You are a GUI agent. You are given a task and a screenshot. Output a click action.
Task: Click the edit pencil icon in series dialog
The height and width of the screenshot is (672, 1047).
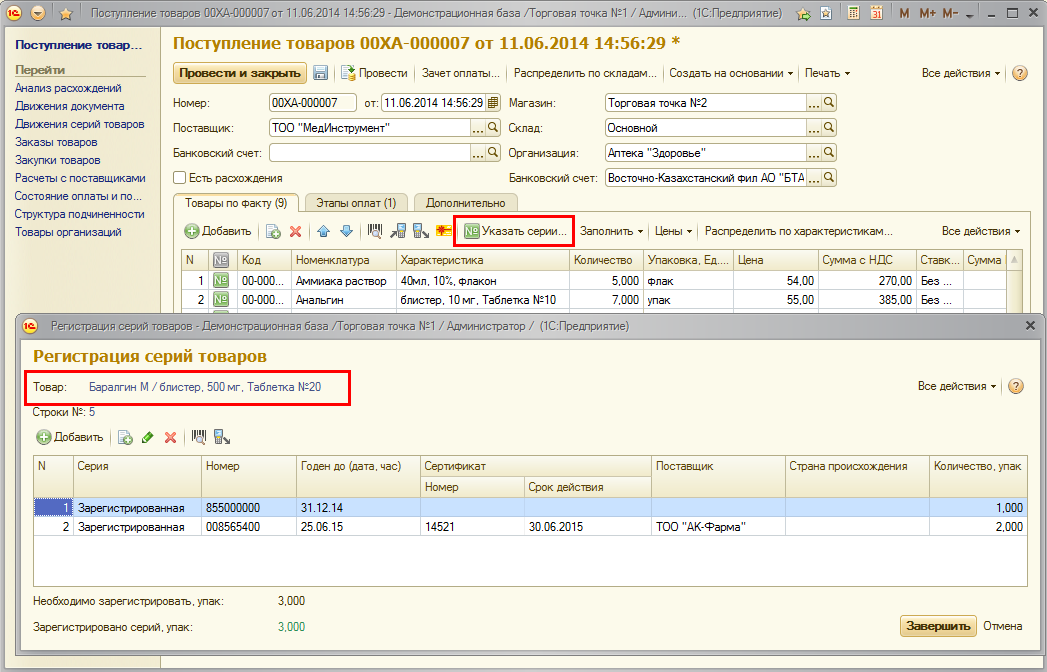[x=148, y=437]
